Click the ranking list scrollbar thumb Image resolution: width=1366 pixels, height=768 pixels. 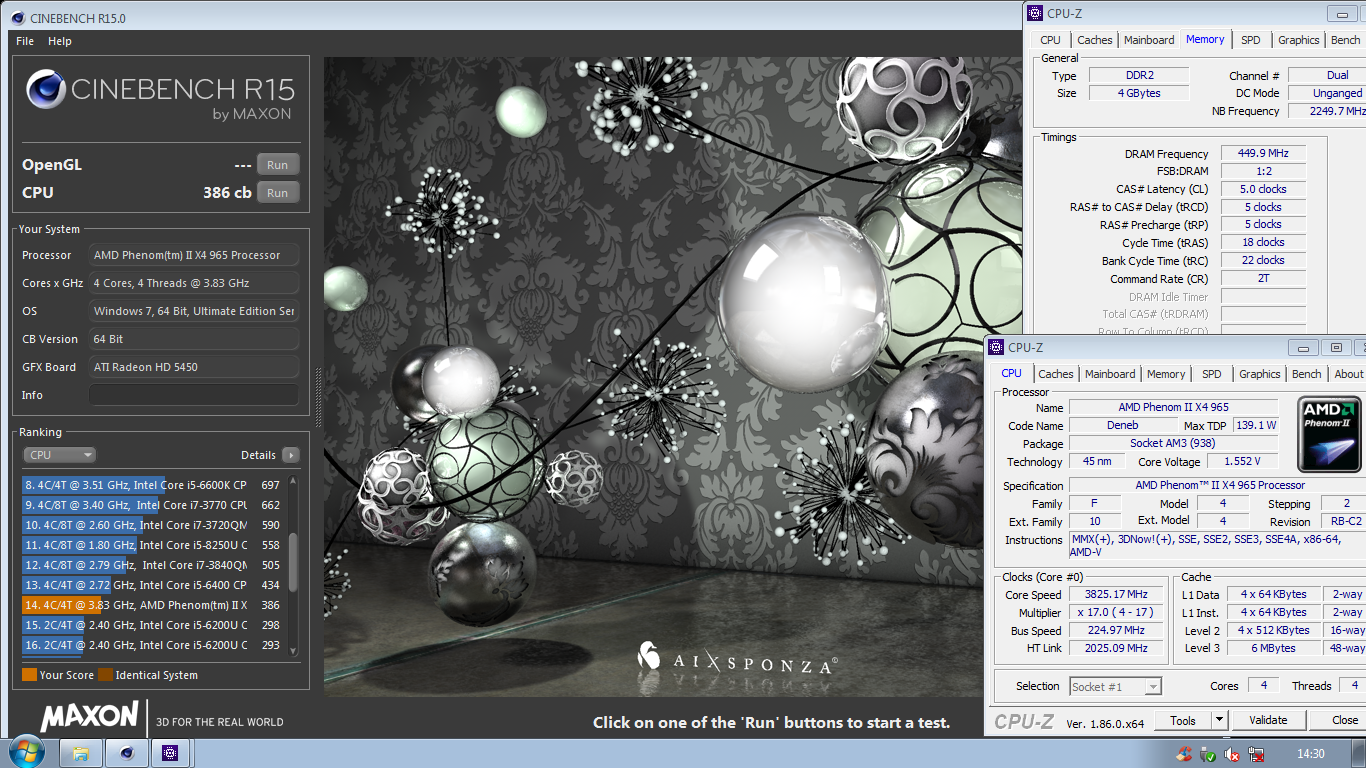tap(293, 563)
